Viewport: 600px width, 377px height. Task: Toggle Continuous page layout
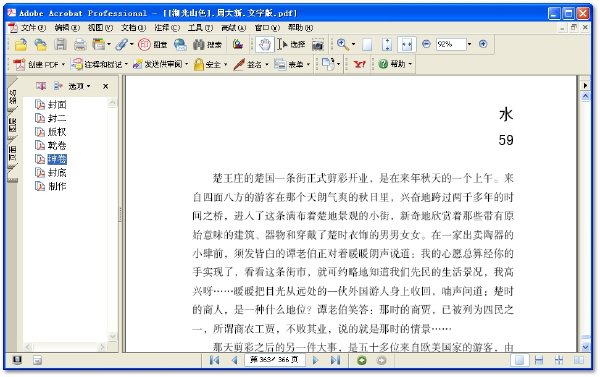[x=539, y=360]
